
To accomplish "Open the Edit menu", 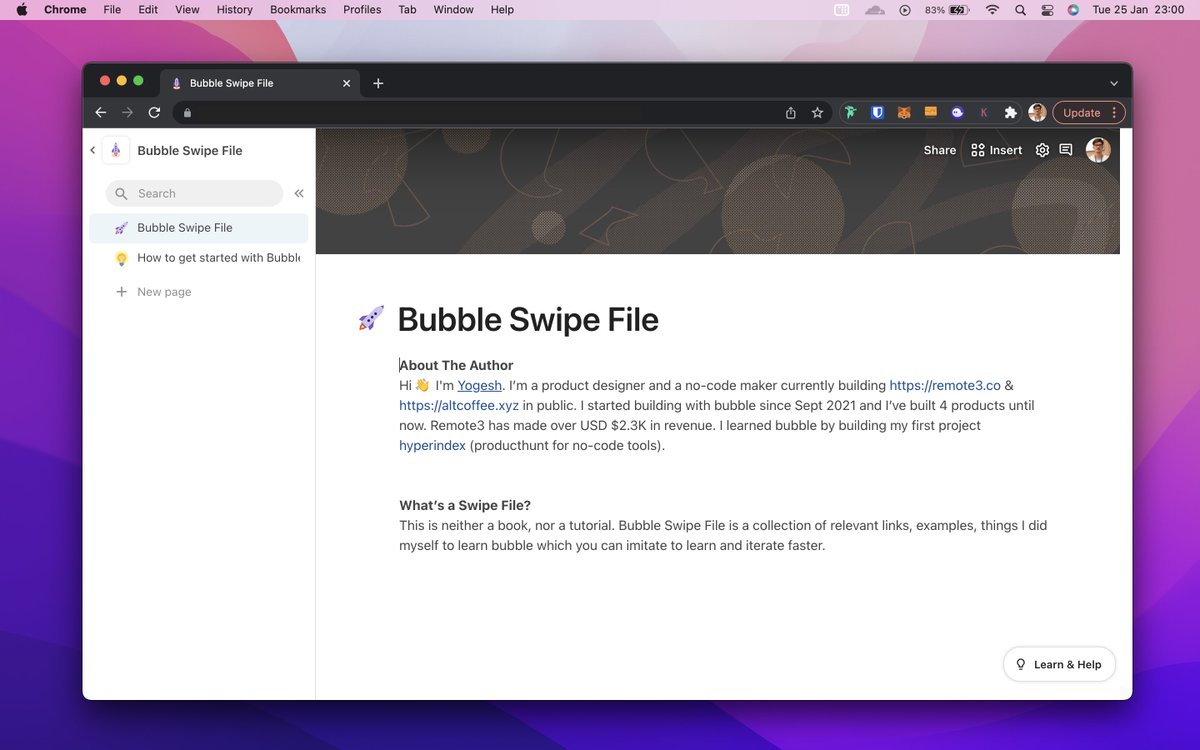I will pos(148,10).
